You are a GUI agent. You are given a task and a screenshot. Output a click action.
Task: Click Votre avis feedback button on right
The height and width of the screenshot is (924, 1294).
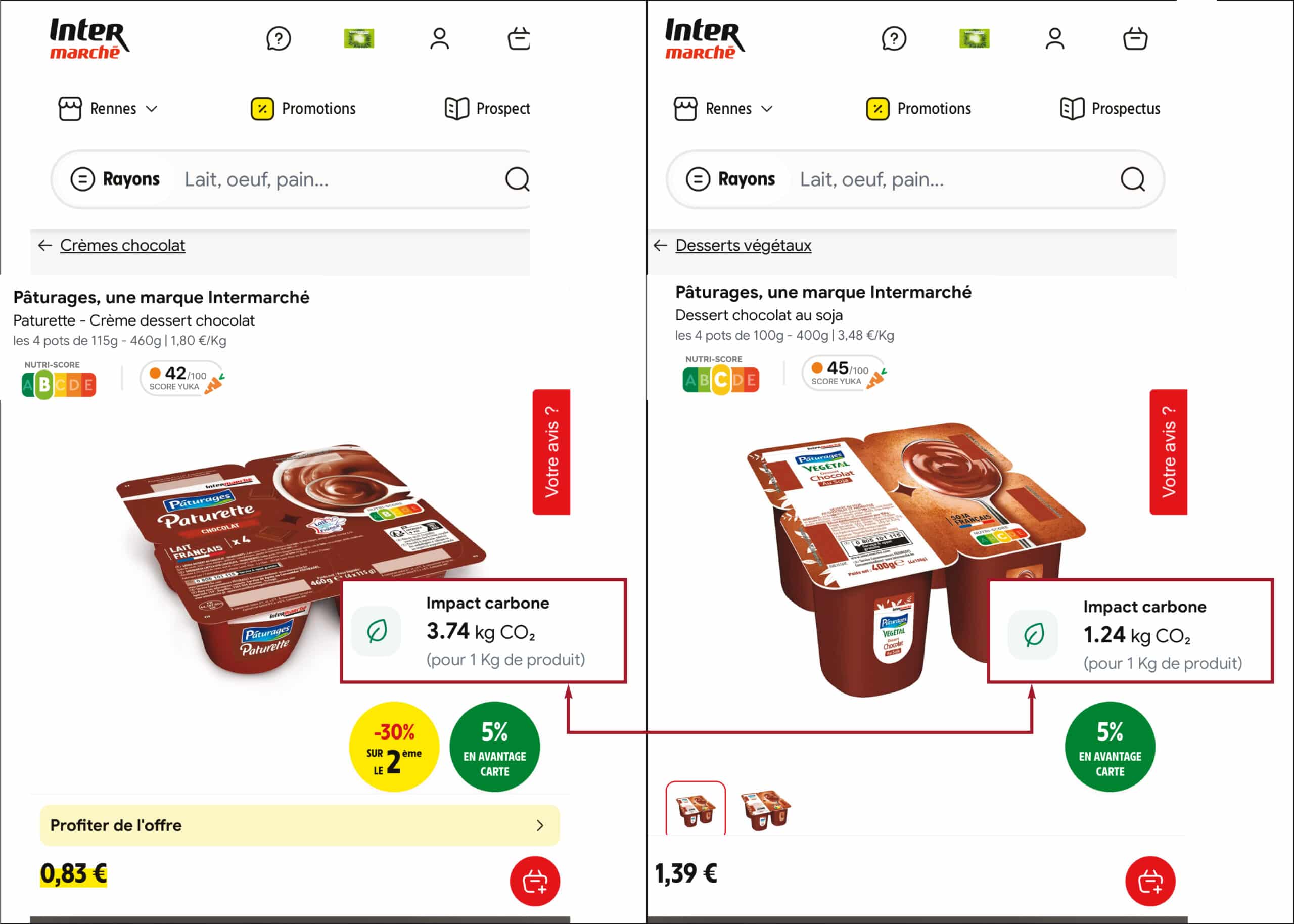point(1168,452)
